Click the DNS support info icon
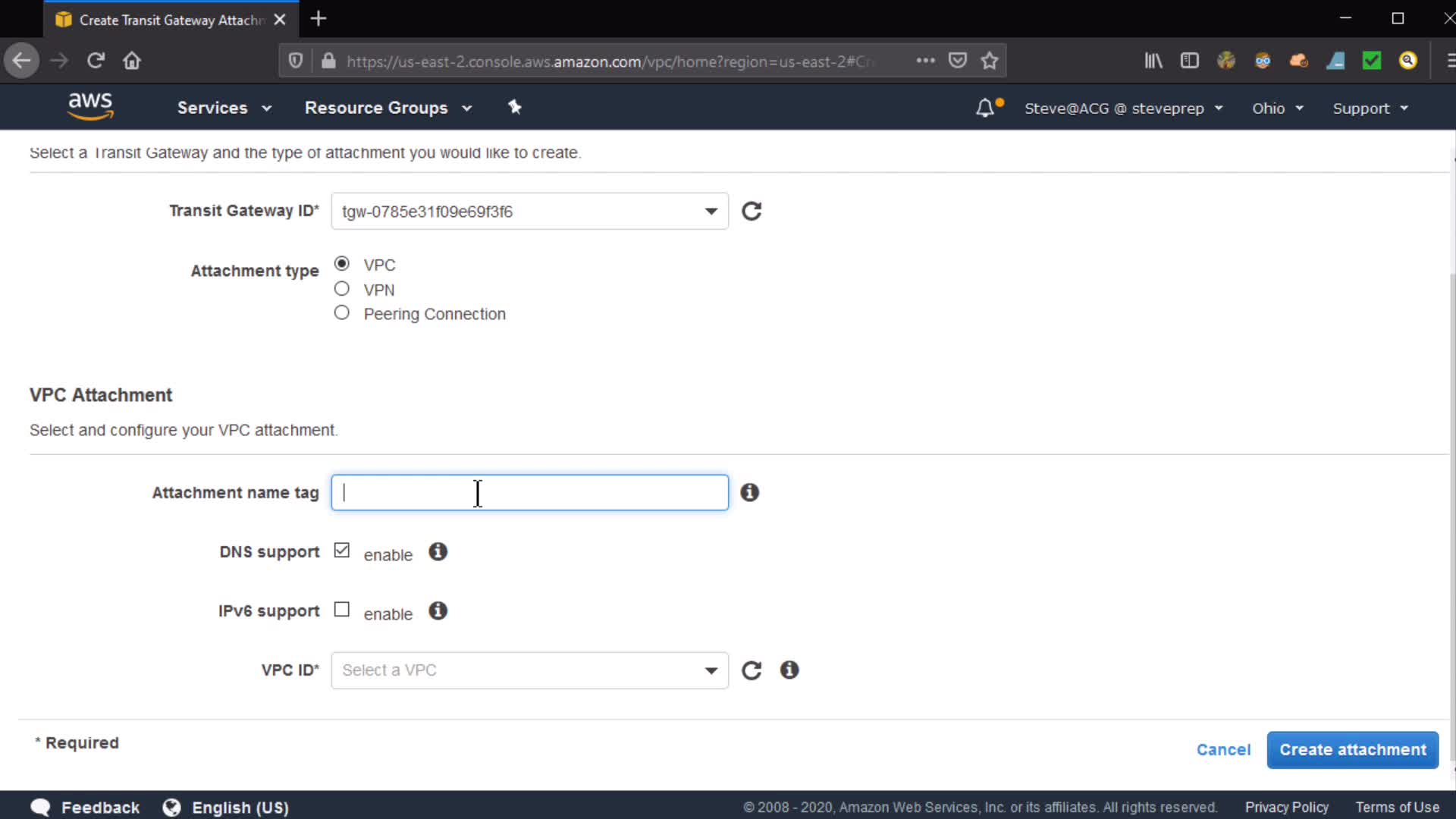Screen dimensions: 1456x819 coord(438,552)
